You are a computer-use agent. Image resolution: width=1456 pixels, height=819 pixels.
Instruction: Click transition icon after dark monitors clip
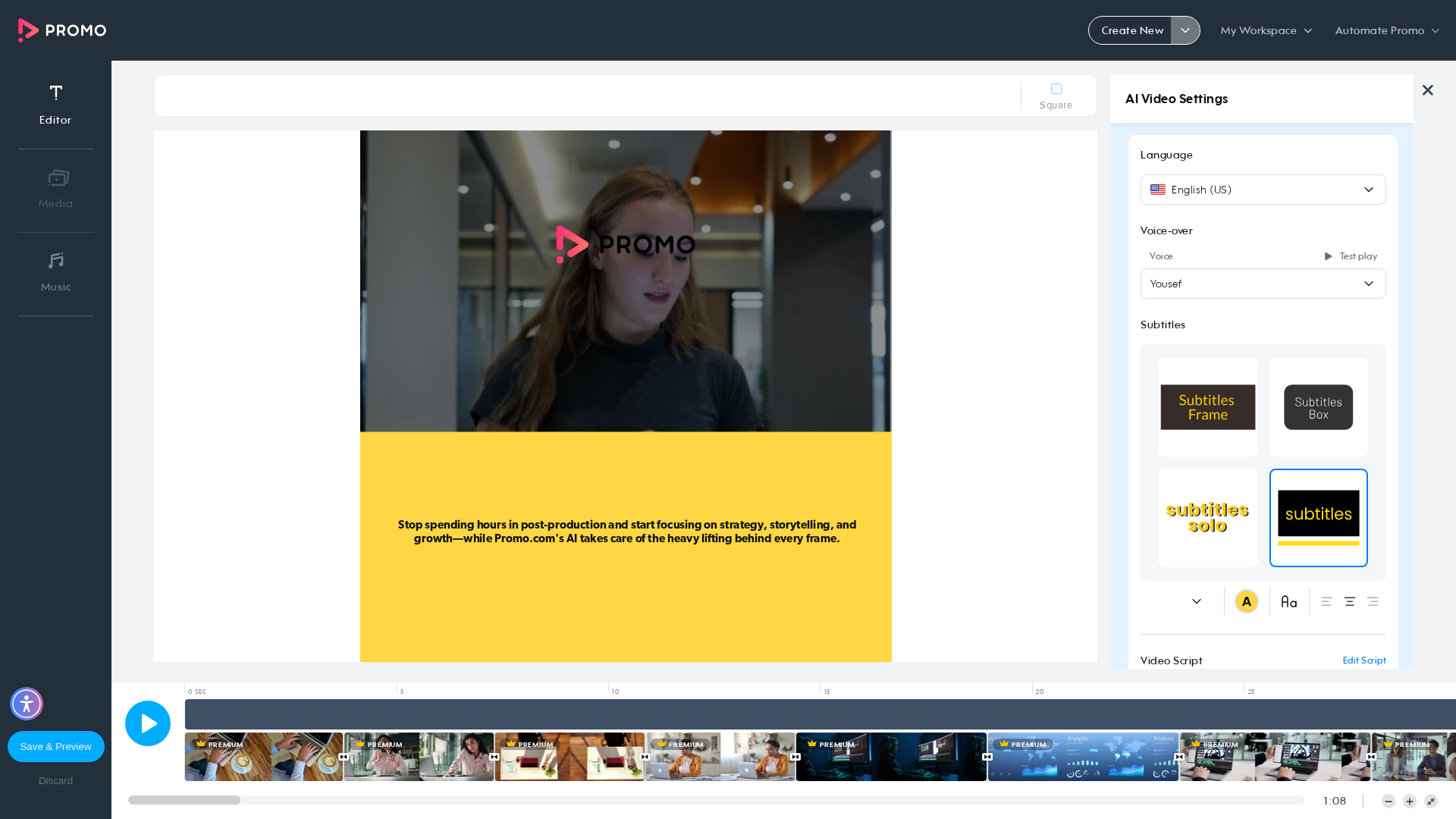pyautogui.click(x=987, y=757)
